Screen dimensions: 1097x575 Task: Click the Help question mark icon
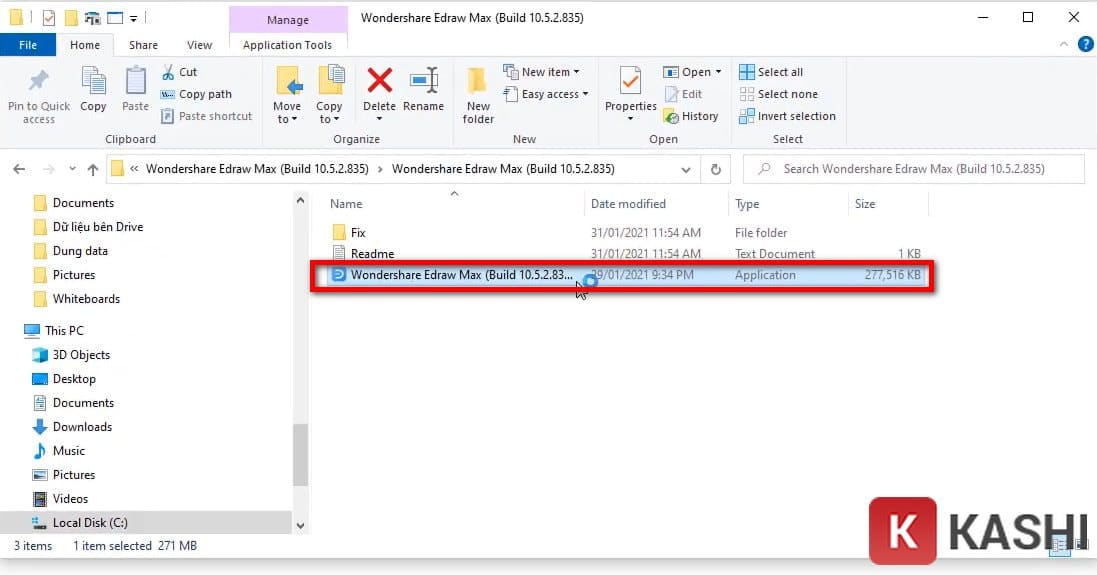tap(1085, 45)
